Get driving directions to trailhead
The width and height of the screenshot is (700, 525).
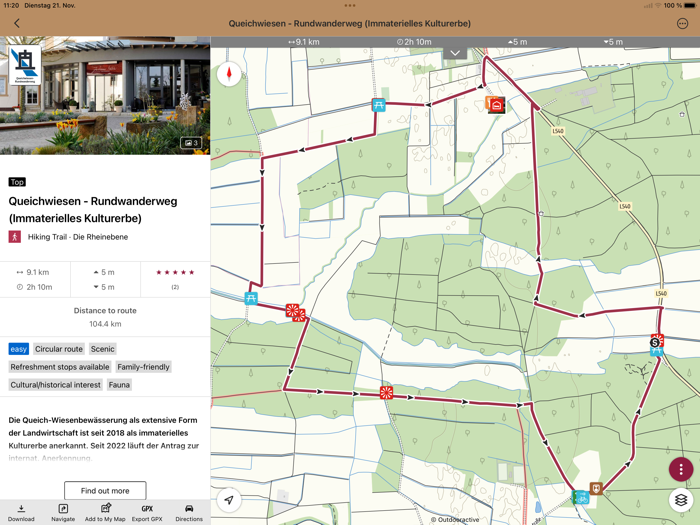coord(189,513)
